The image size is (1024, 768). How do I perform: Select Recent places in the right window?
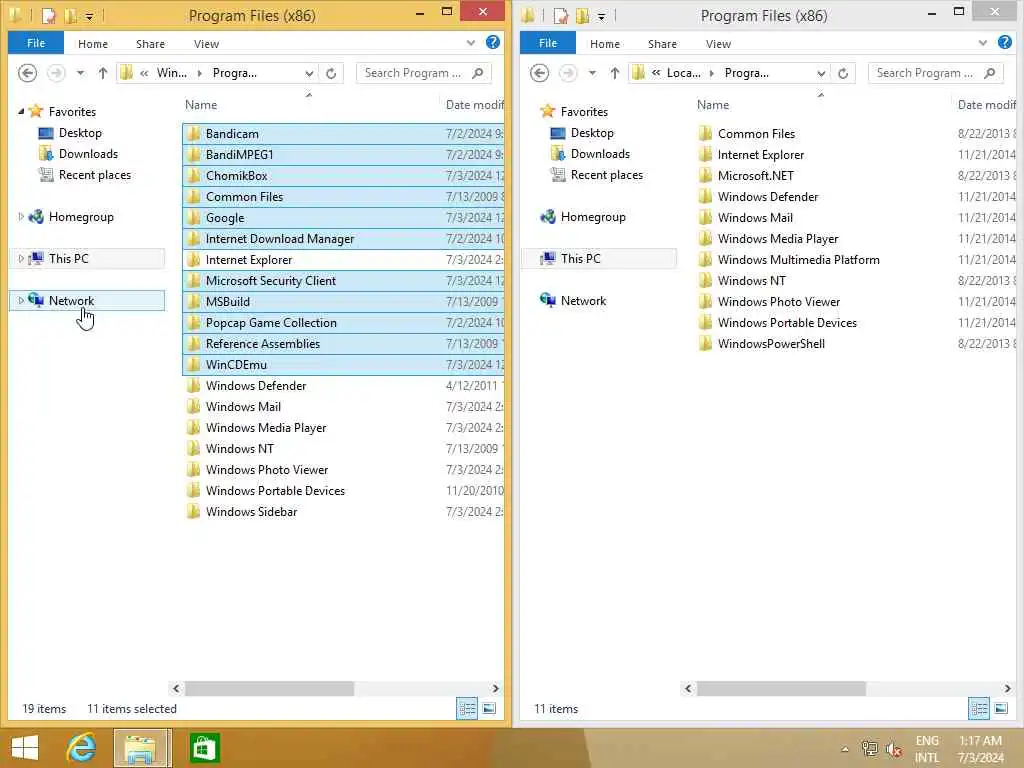click(607, 175)
